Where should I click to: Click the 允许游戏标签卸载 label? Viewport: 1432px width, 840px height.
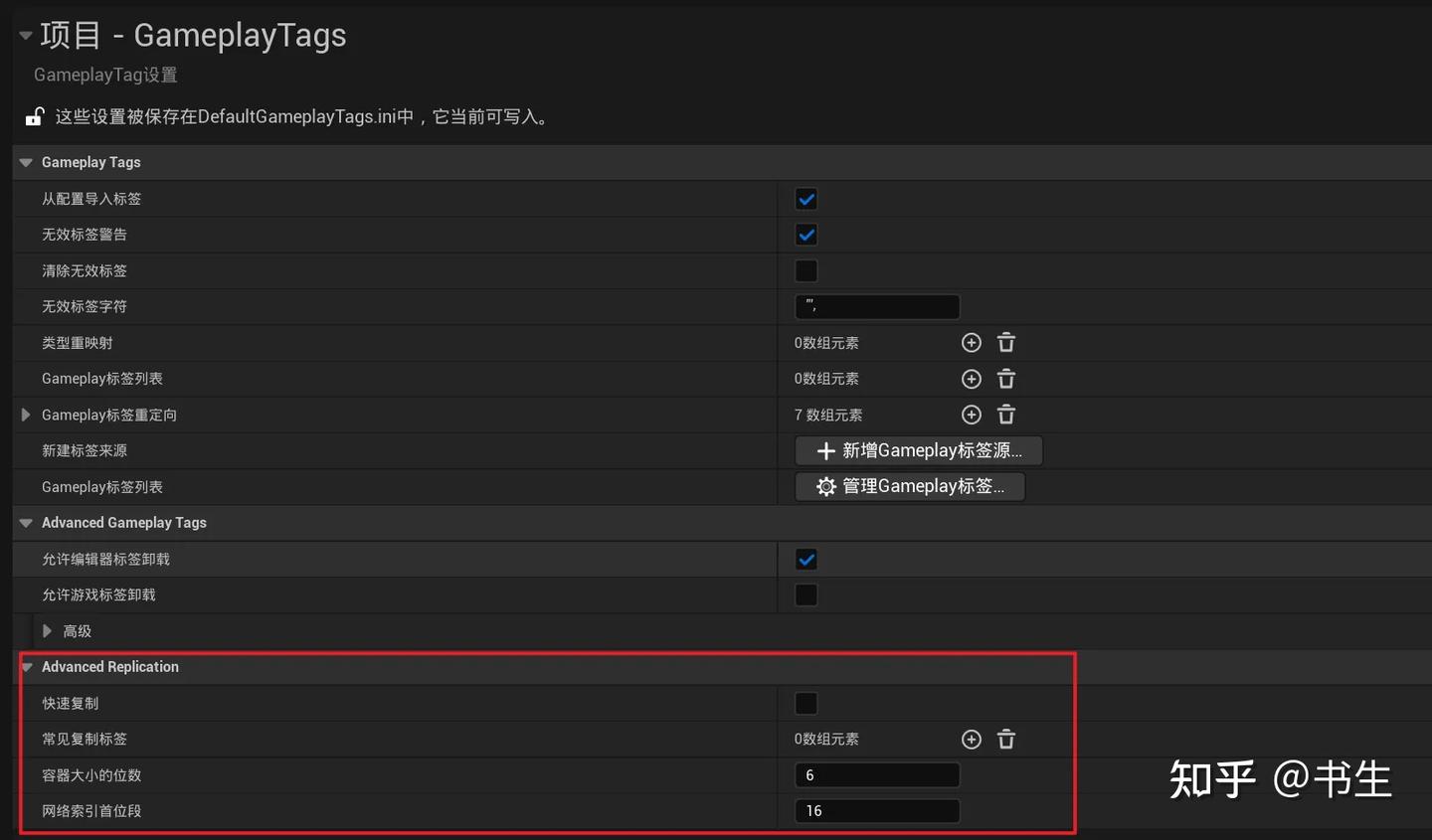pos(98,595)
